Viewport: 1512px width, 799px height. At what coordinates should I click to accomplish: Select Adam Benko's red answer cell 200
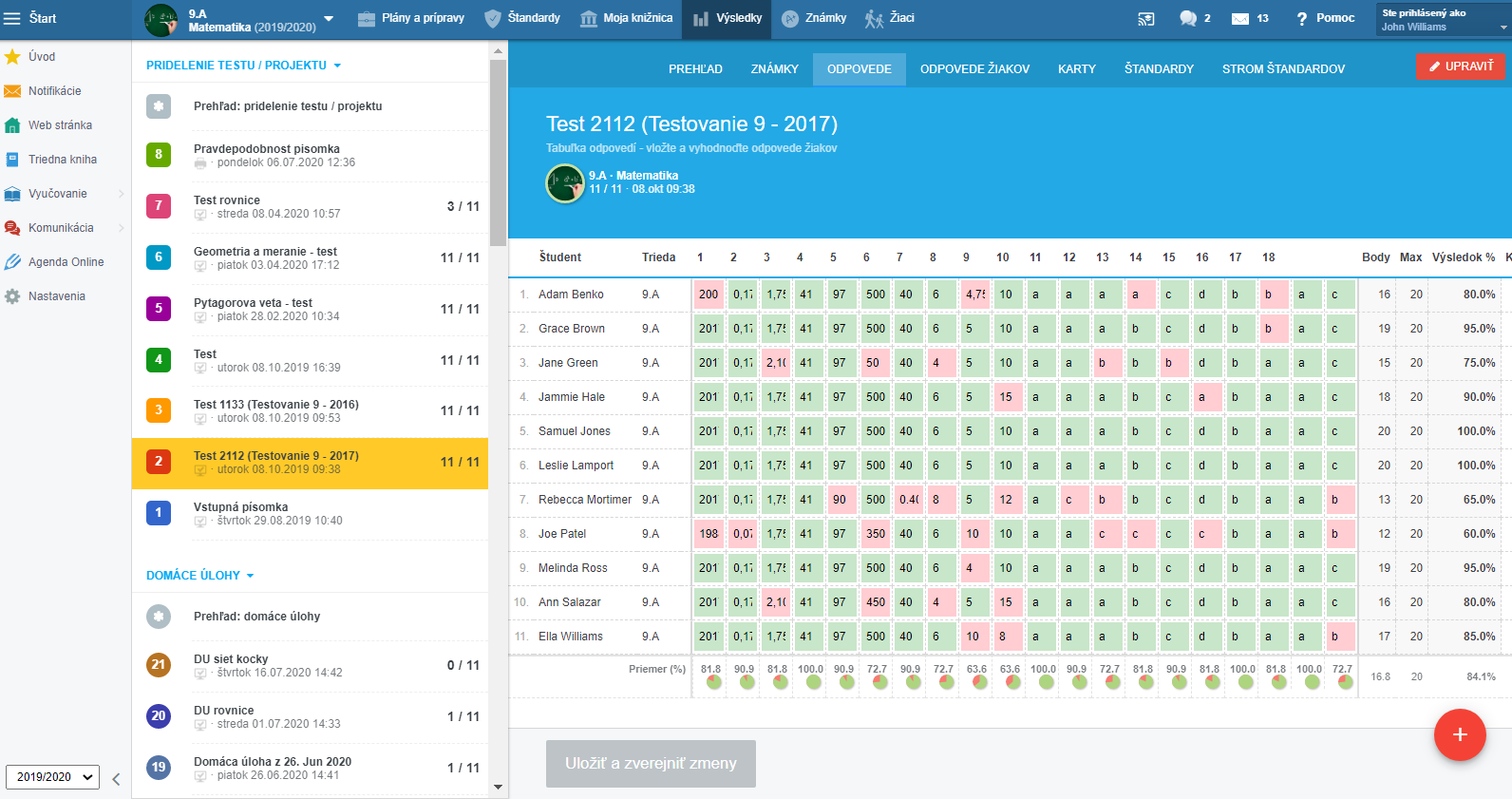coord(709,295)
